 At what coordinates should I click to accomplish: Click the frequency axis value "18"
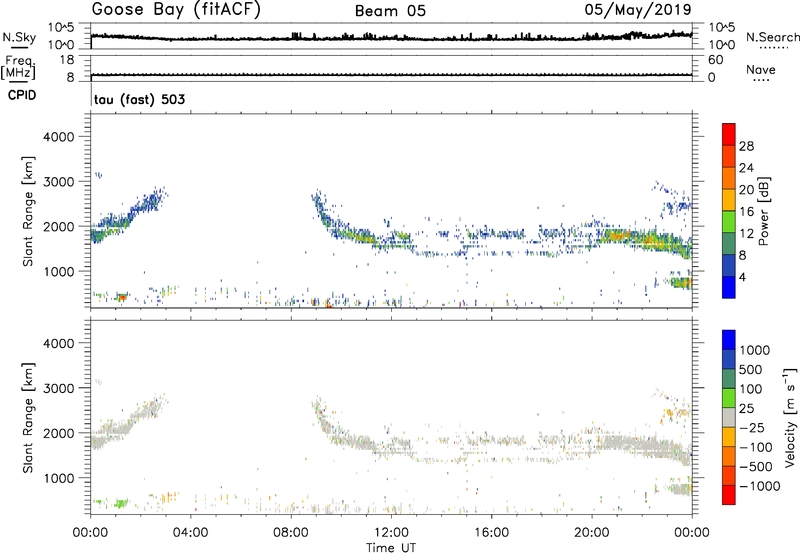click(x=67, y=60)
